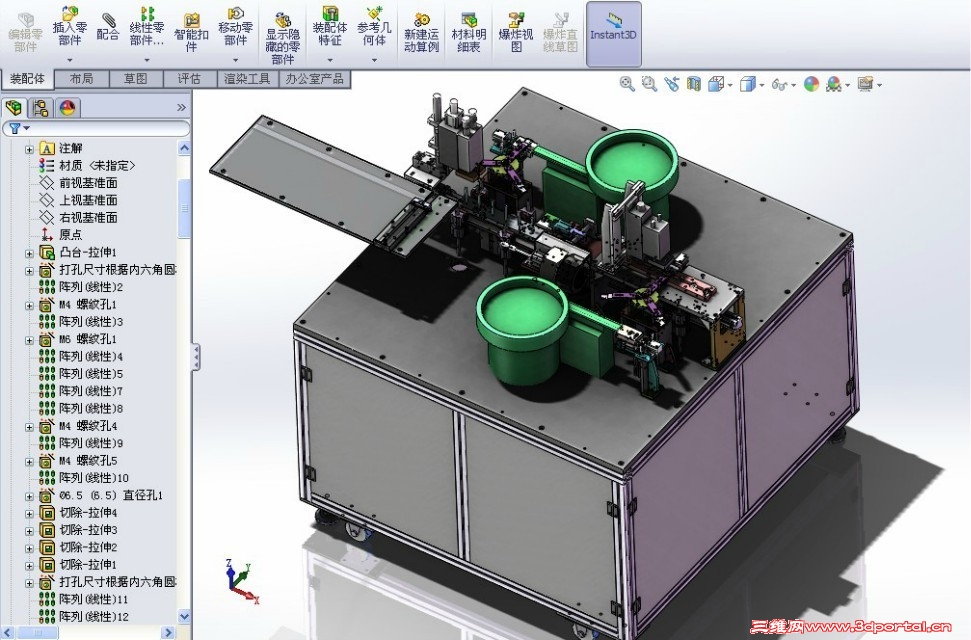Switch to the 草图 tab
The height and width of the screenshot is (640, 971).
(136, 79)
